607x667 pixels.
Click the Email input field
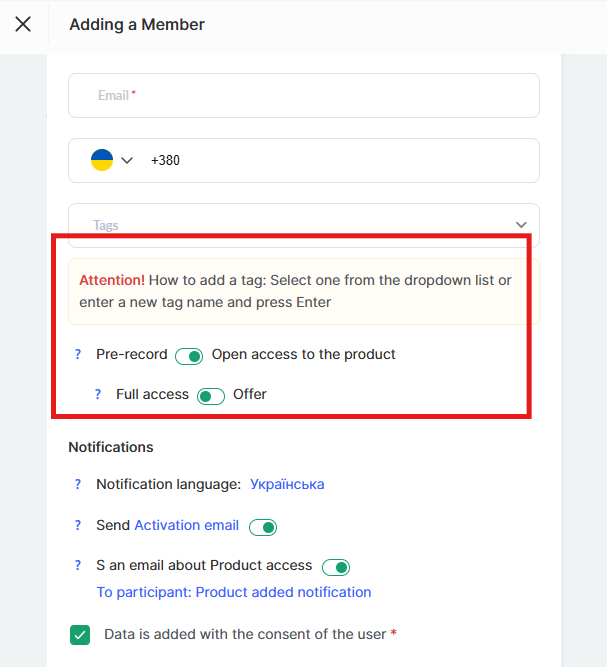303,96
